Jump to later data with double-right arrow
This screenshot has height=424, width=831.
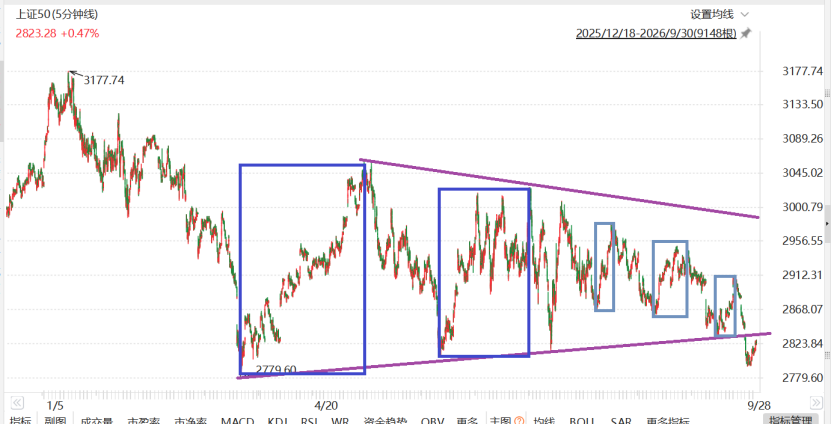(x=816, y=401)
